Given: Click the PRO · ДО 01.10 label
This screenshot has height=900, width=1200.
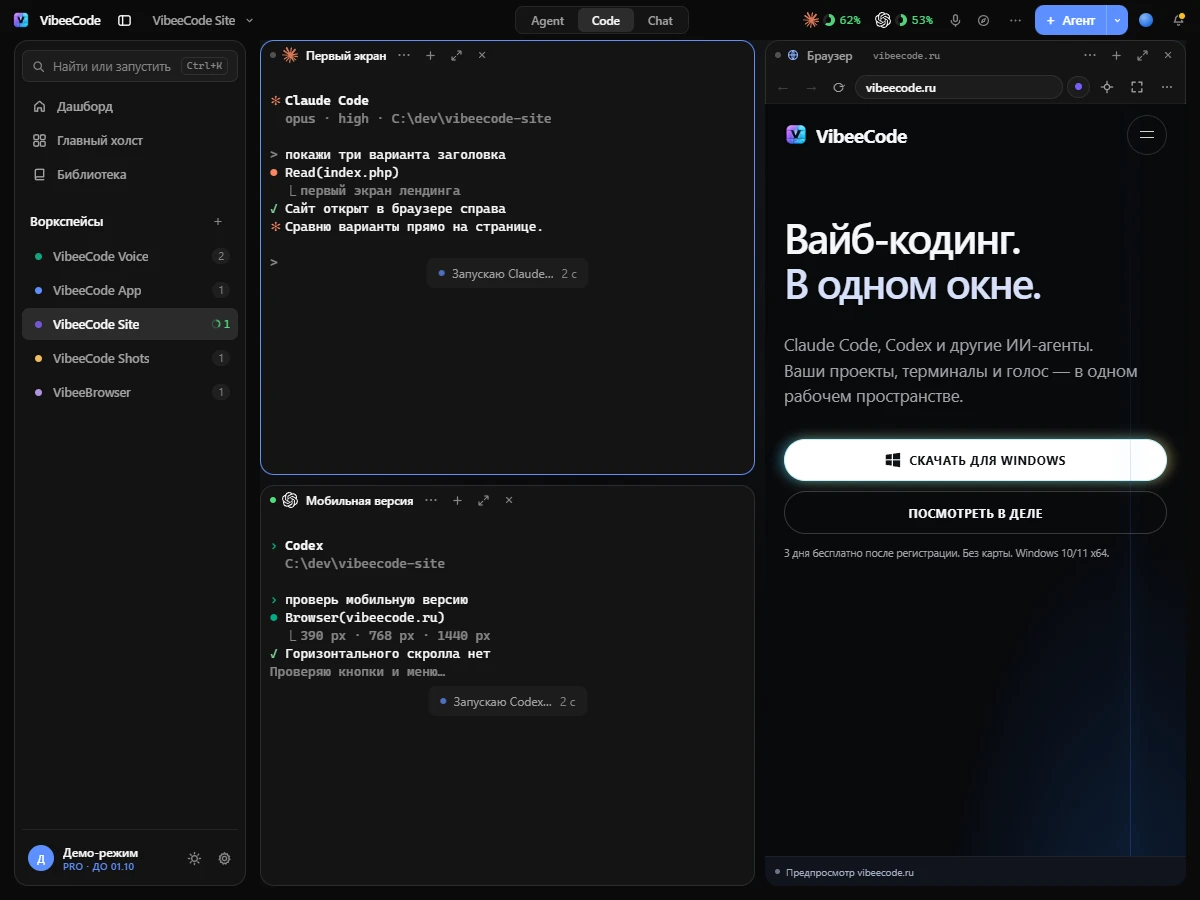Looking at the screenshot, I should pyautogui.click(x=98, y=867).
